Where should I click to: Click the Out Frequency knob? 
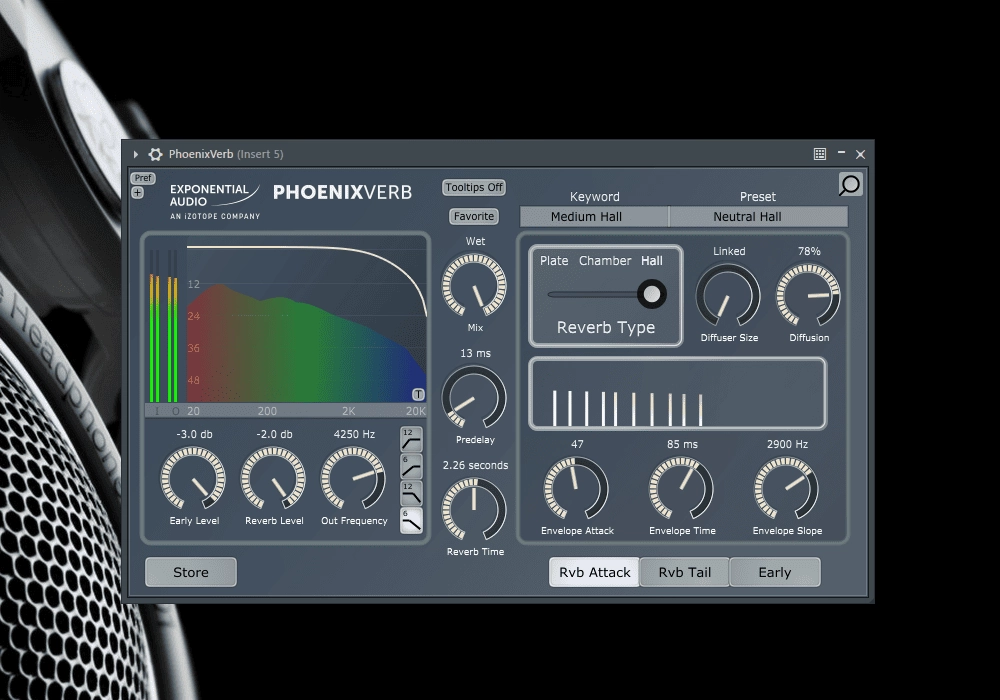click(353, 479)
